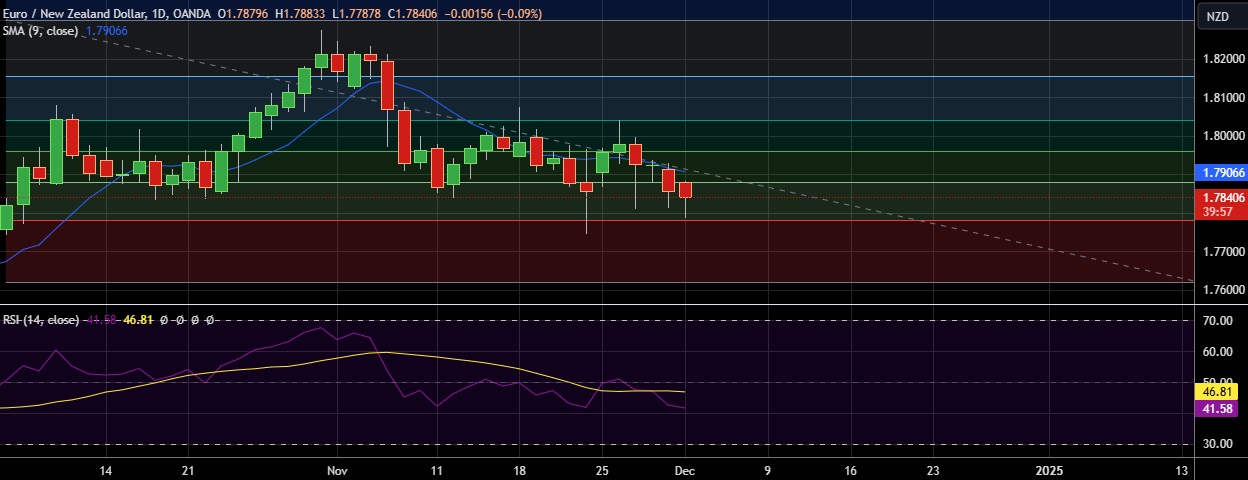The image size is (1248, 480).
Task: Click the yellow 46.81 RSI axis label
Action: tap(1218, 392)
